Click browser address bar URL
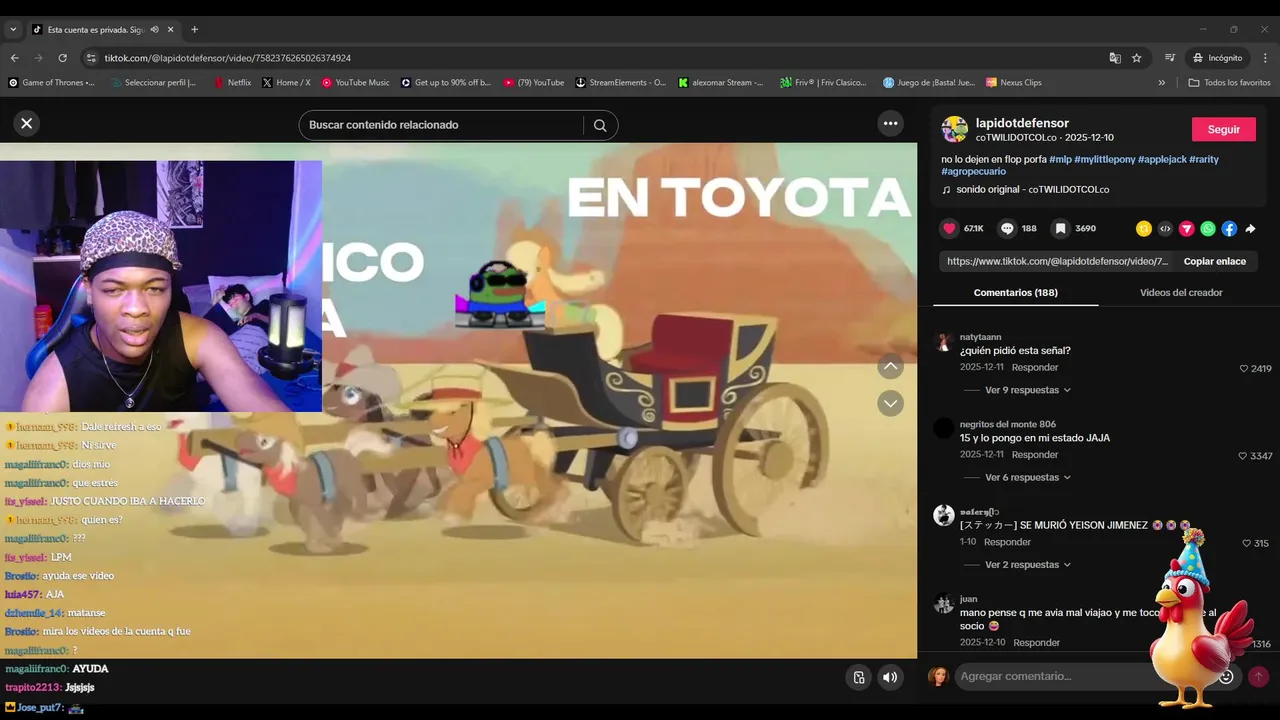This screenshot has width=1280, height=720. (x=228, y=58)
